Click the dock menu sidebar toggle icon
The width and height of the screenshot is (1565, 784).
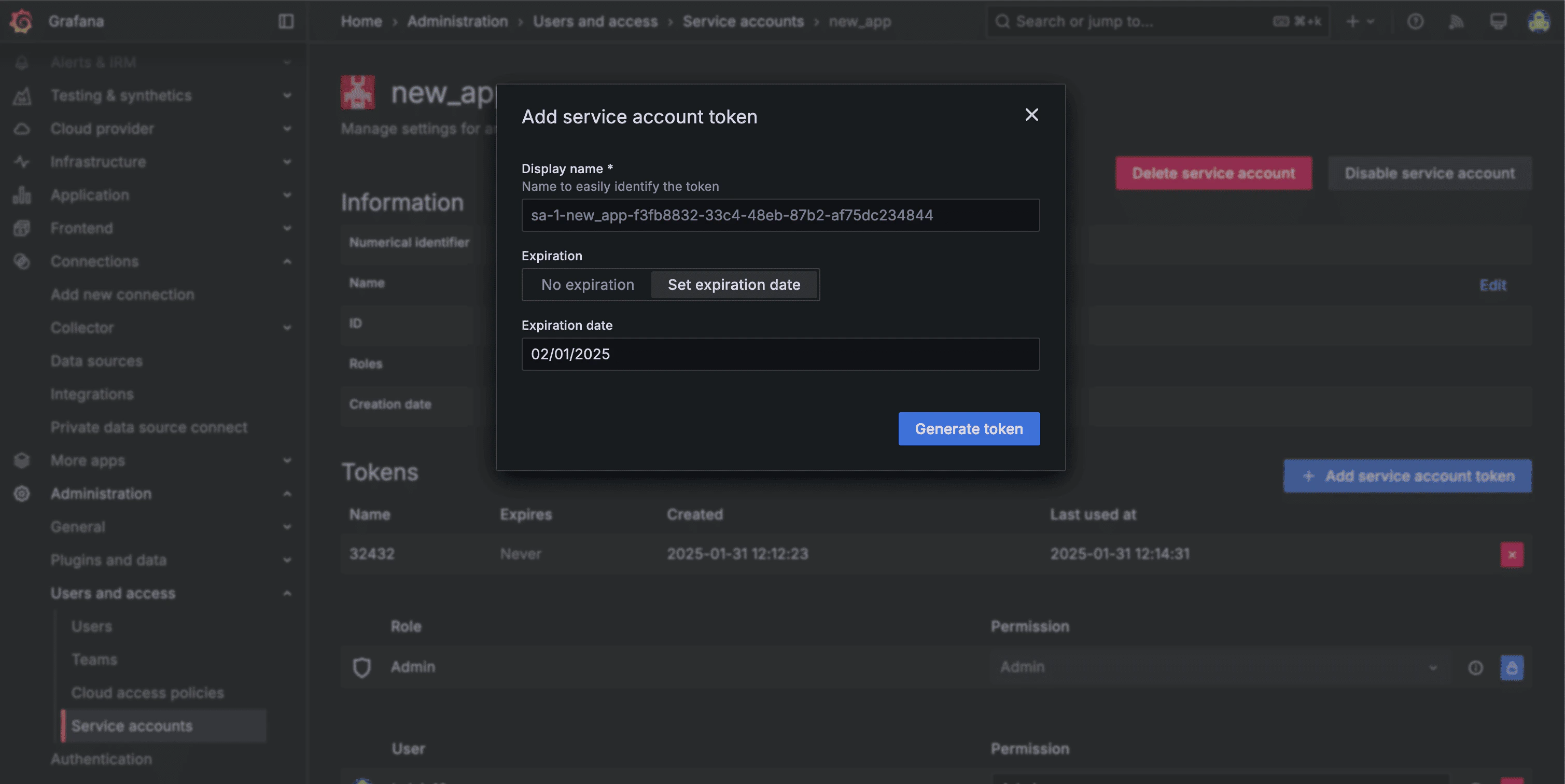pos(286,21)
